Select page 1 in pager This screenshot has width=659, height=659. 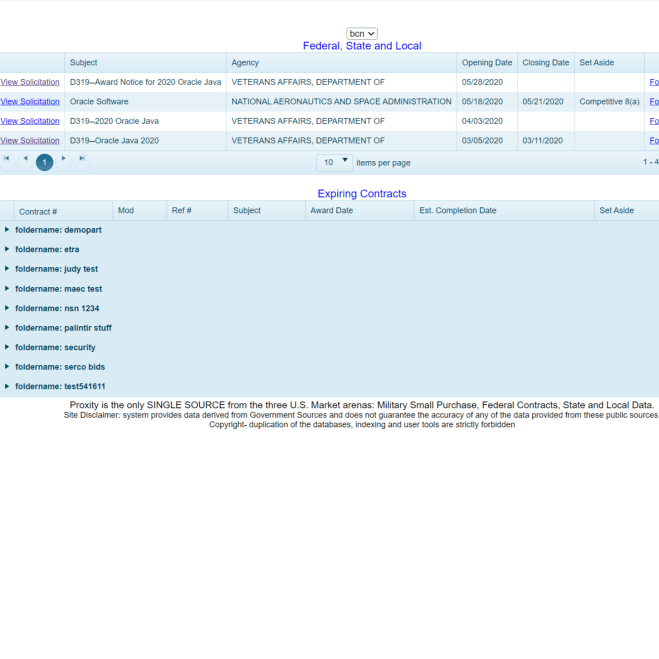(x=45, y=162)
